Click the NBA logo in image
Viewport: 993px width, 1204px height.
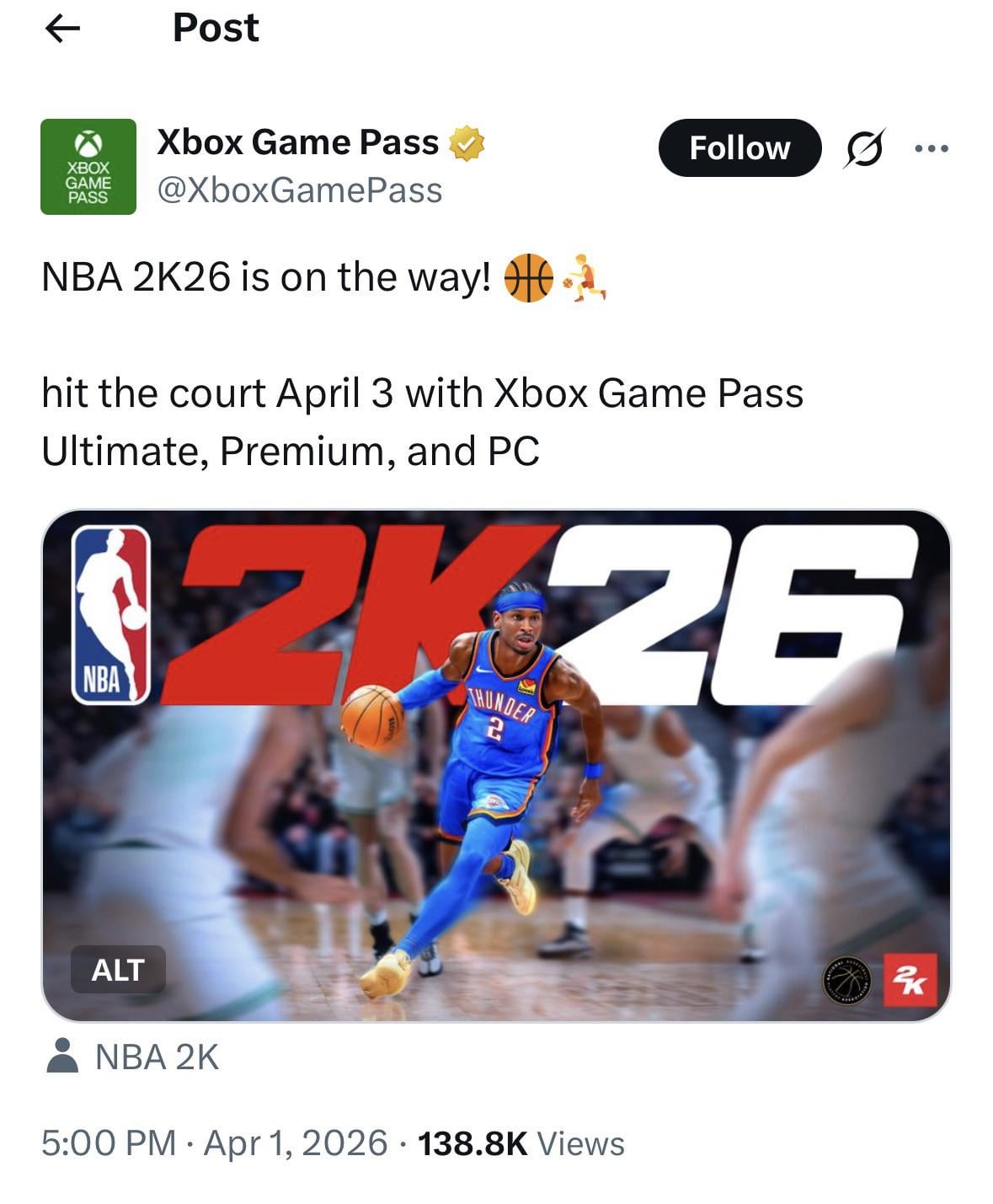(x=110, y=615)
